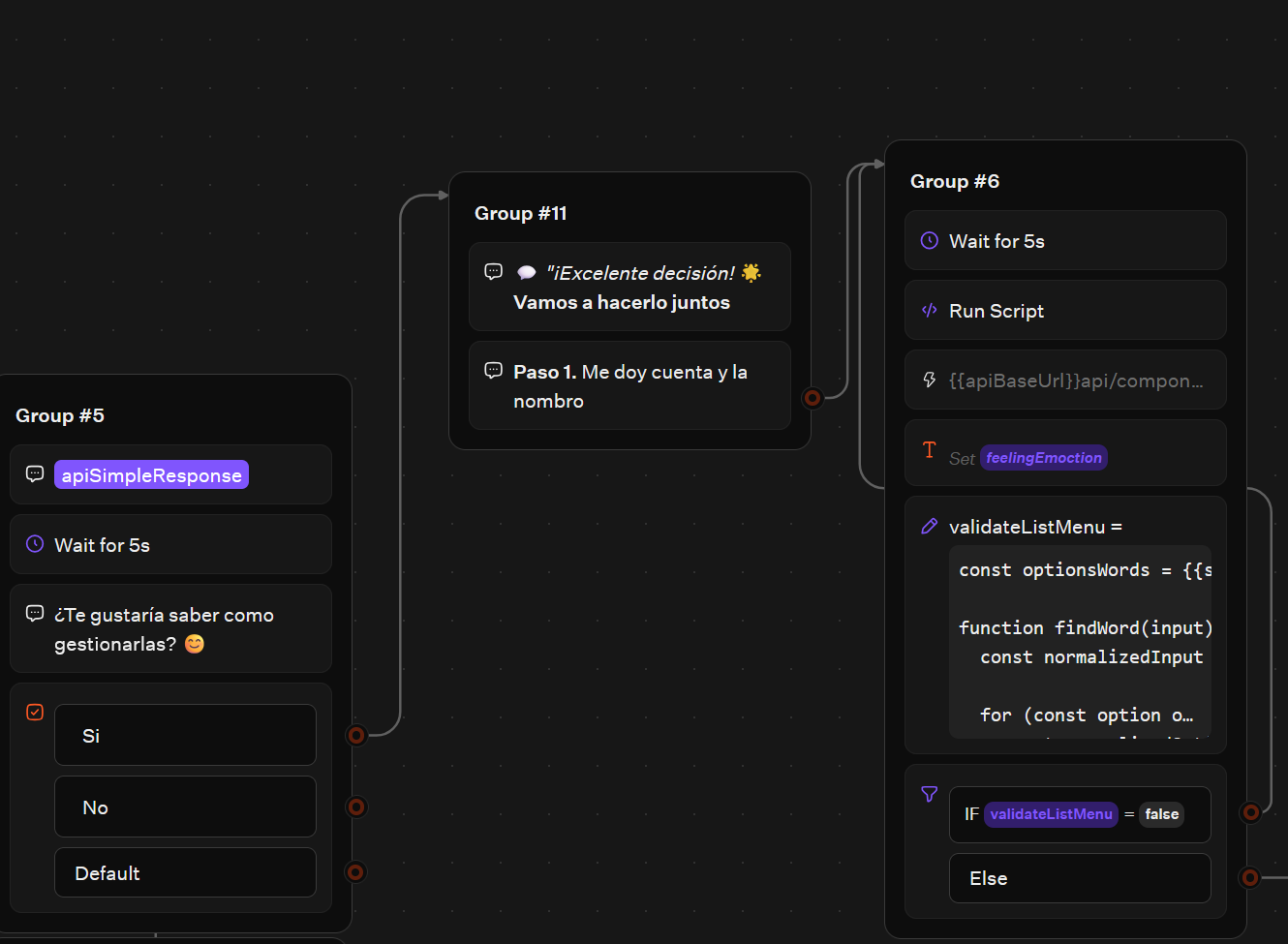Click the apiSimpleResponse variable tag
1288x944 pixels.
coord(151,474)
